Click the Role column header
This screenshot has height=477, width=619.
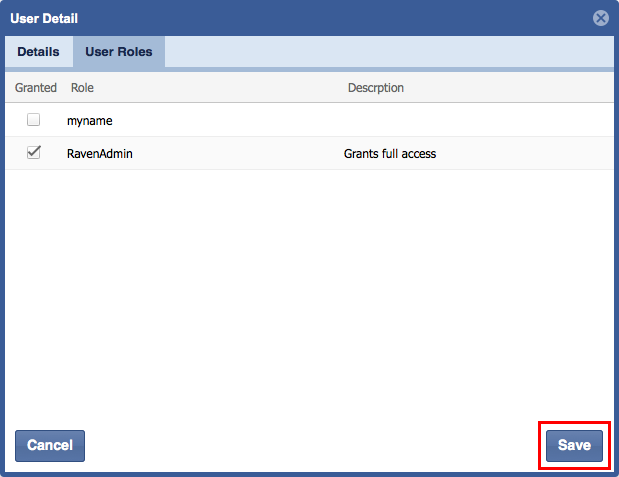tap(82, 88)
